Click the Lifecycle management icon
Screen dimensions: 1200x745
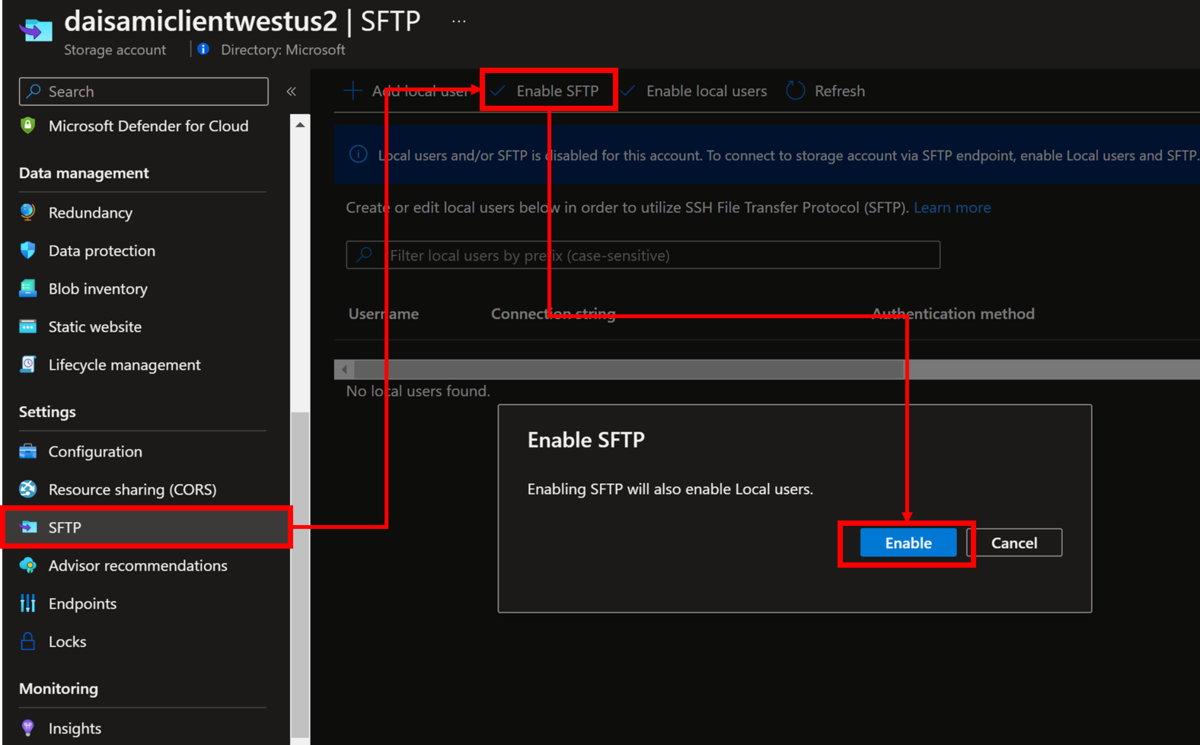(28, 364)
